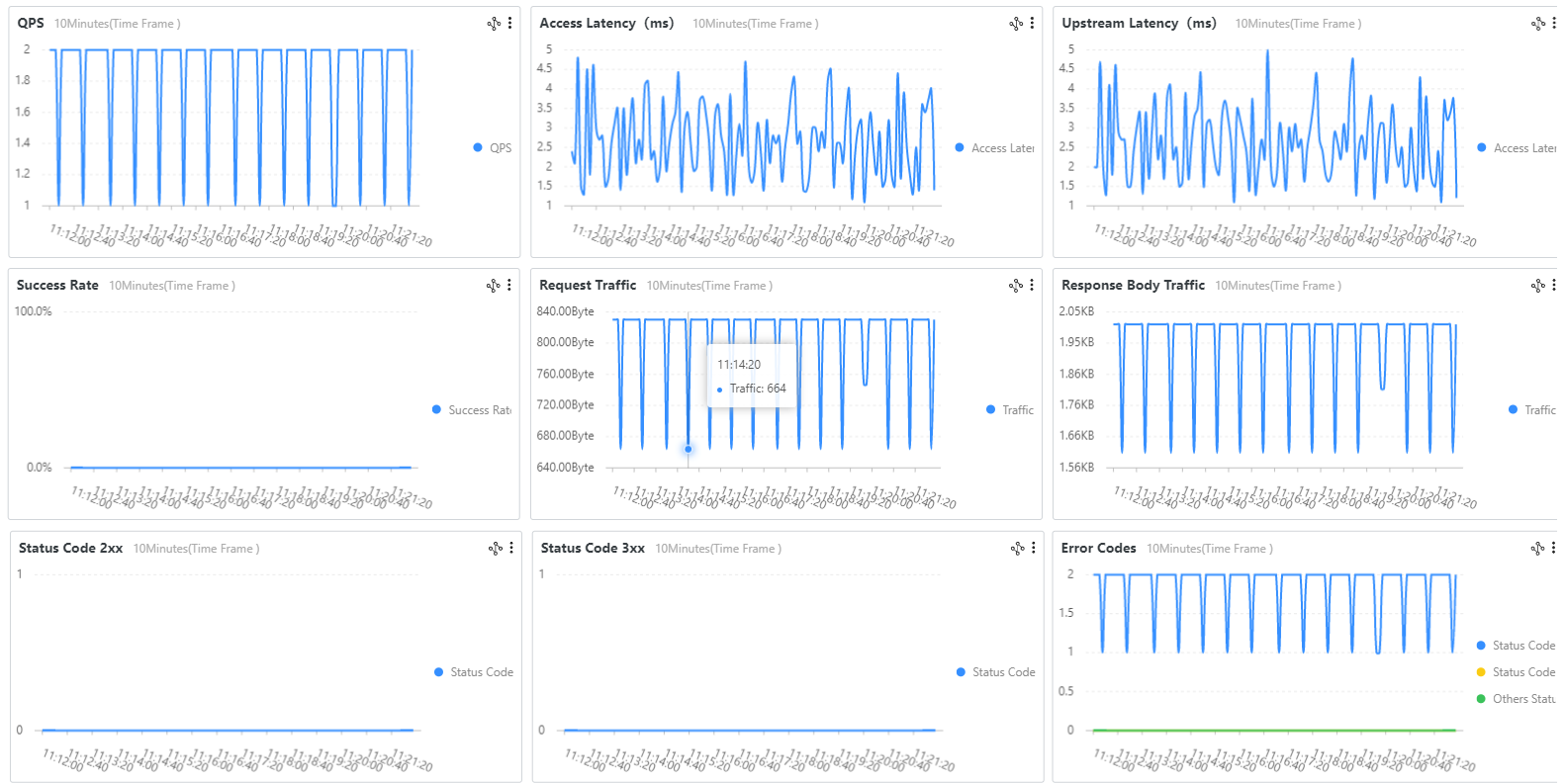
Task: Open more options on Upstream Latency panel
Action: [x=1554, y=23]
